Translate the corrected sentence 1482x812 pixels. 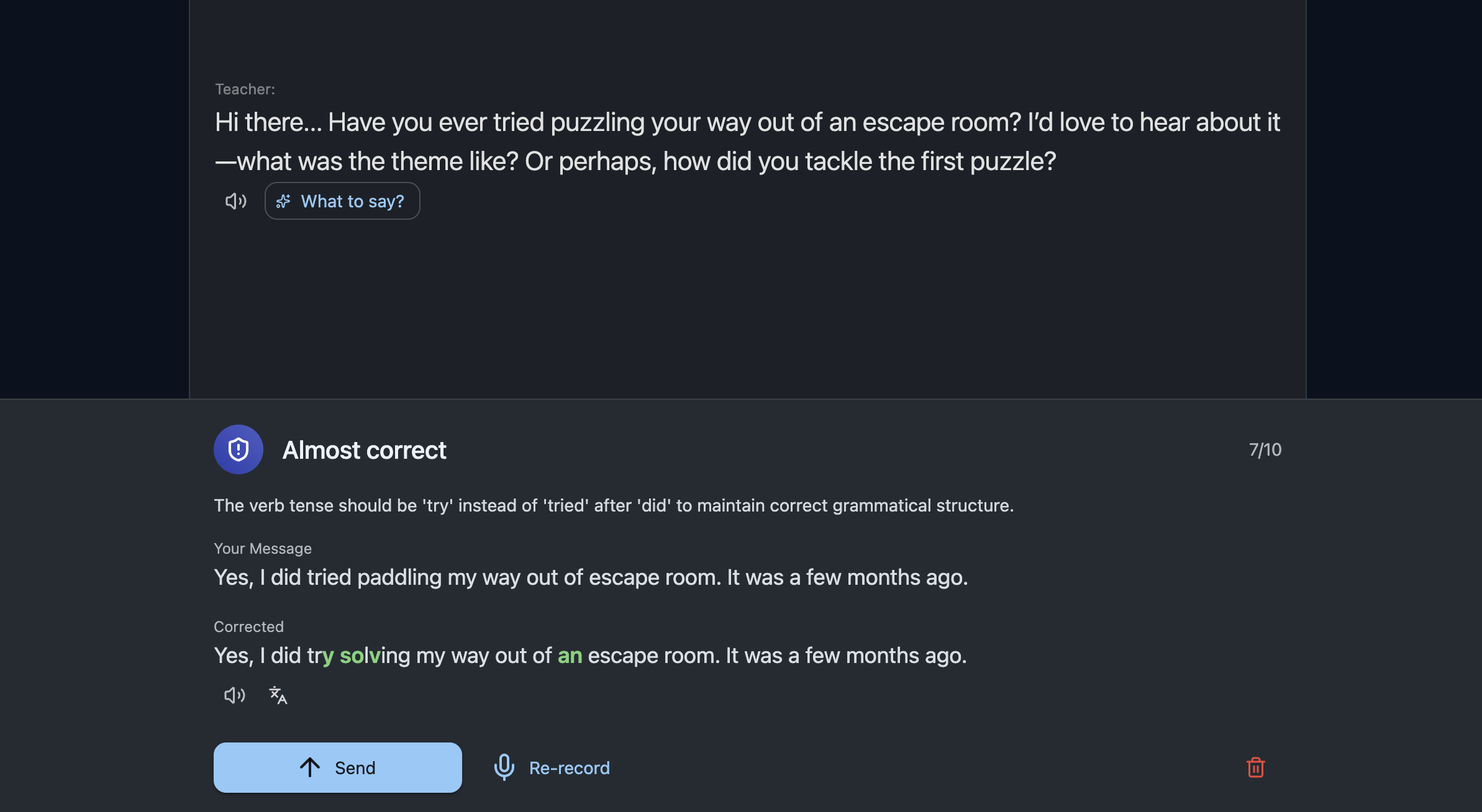tap(278, 695)
